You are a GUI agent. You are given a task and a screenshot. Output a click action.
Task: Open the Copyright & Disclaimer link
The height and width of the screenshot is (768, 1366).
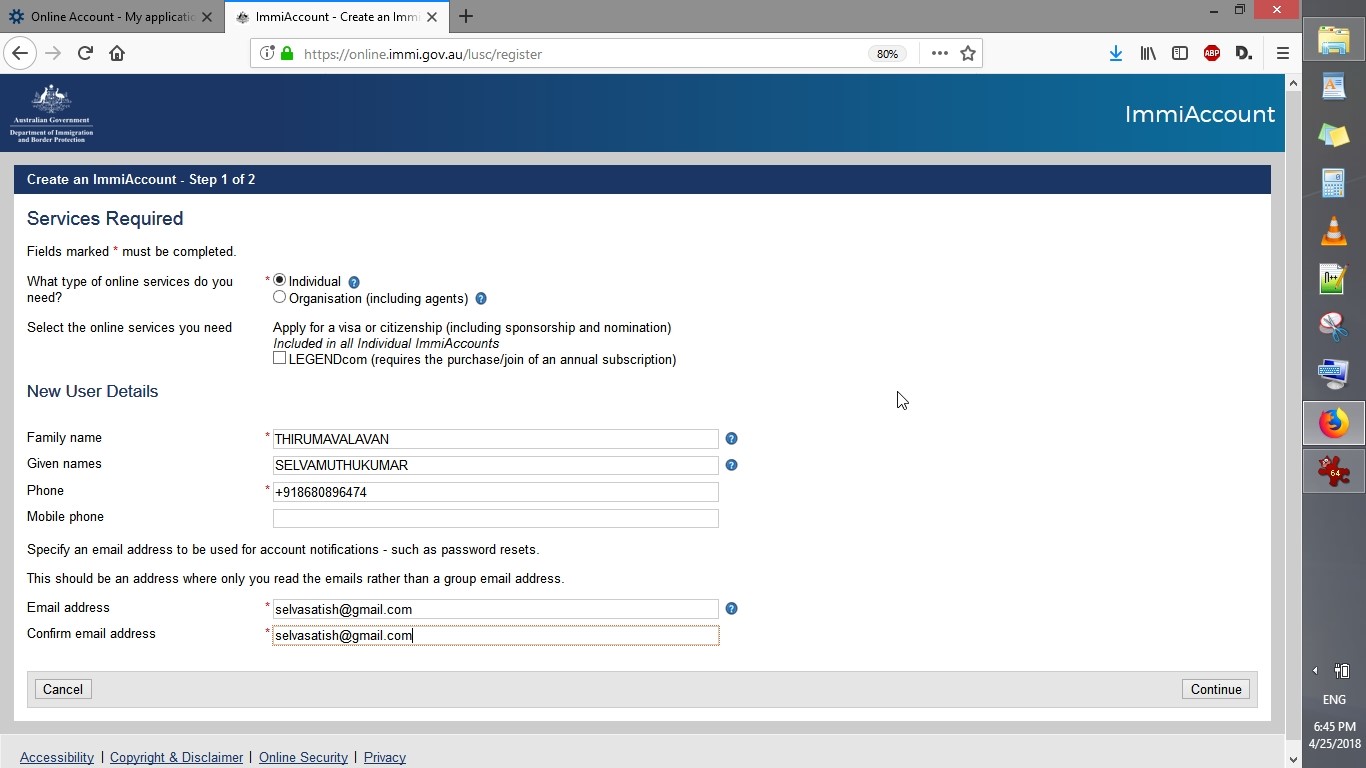click(x=176, y=757)
